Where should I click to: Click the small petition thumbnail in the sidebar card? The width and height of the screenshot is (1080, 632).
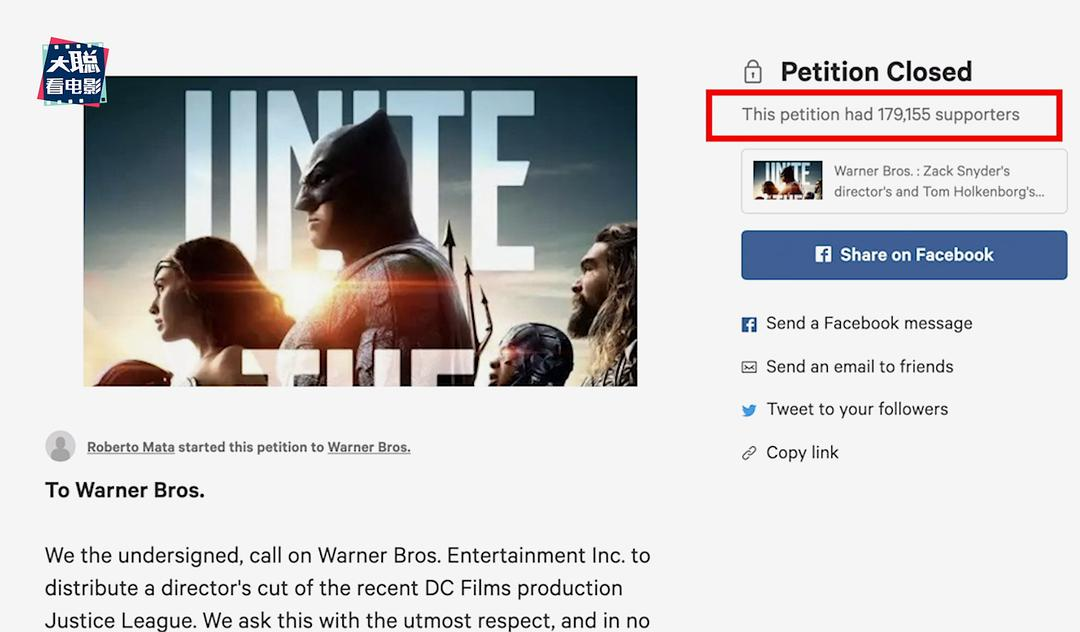click(788, 181)
